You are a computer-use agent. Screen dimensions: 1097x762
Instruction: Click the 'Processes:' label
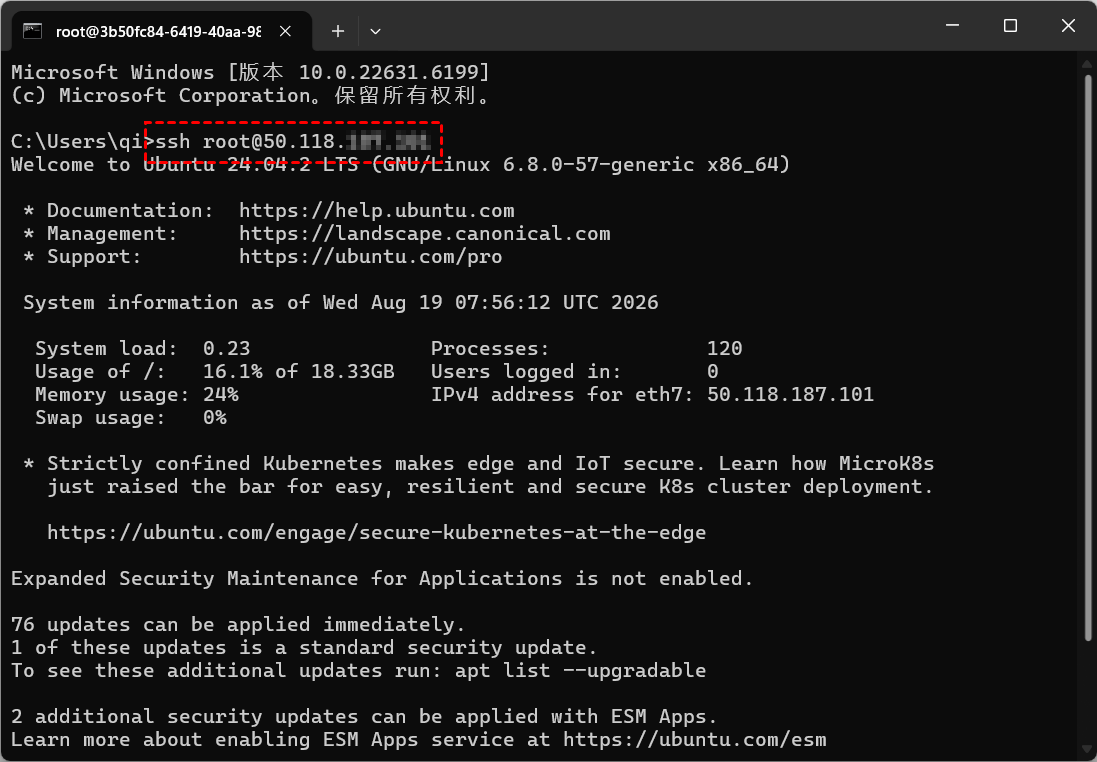tap(490, 348)
